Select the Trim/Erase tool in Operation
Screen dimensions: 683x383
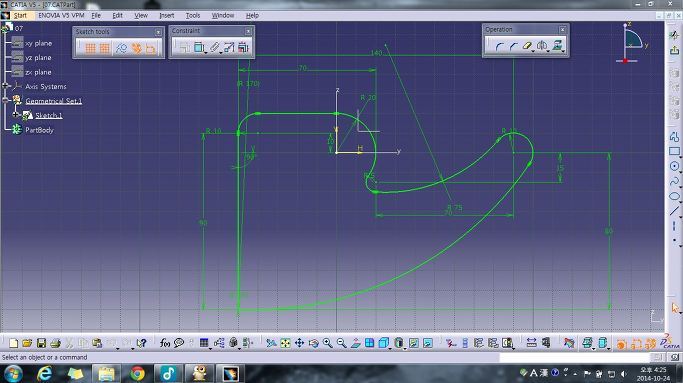coord(527,46)
